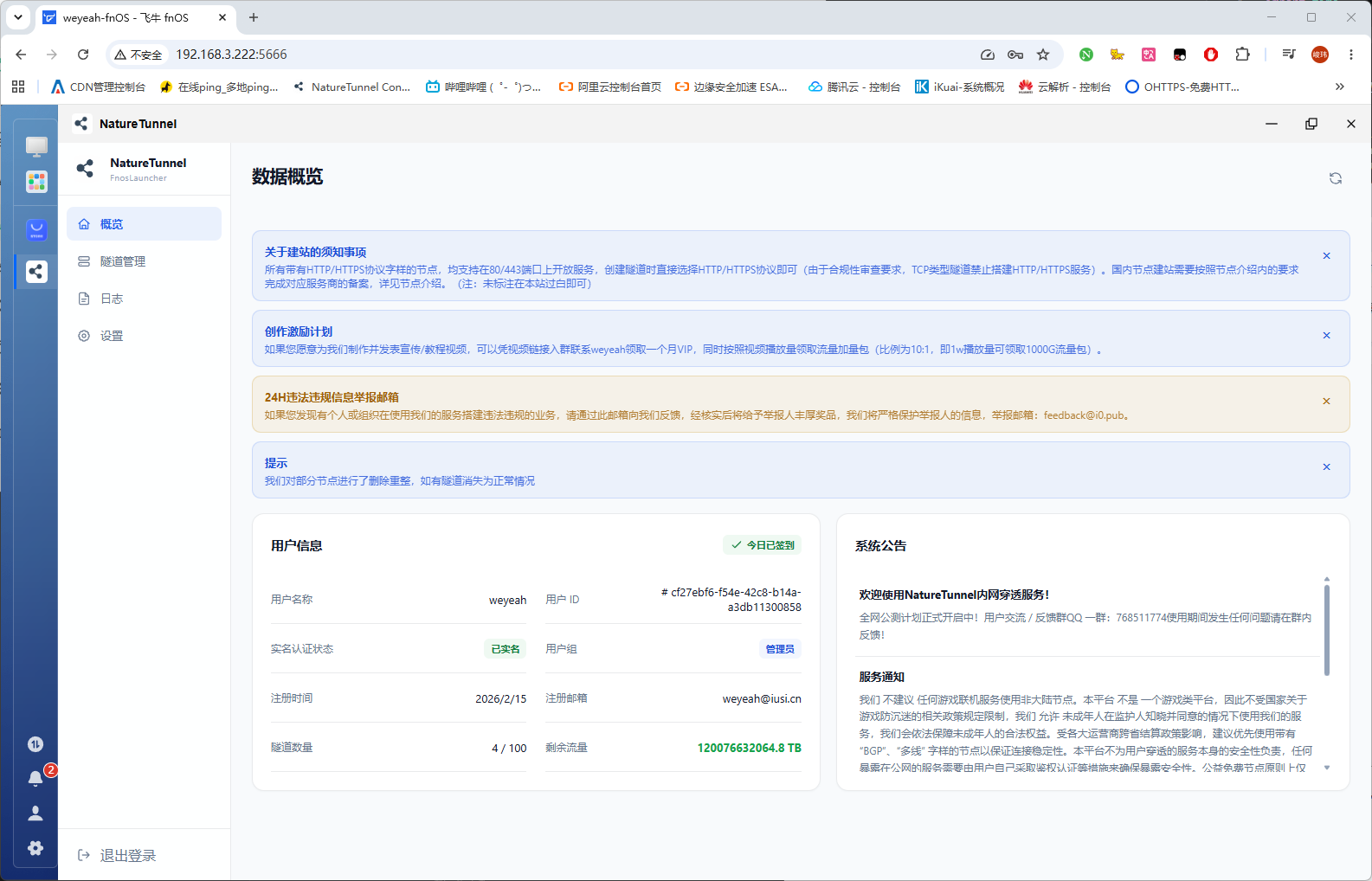The height and width of the screenshot is (881, 1372).
Task: Click 退出登录 to log out
Action: point(118,856)
